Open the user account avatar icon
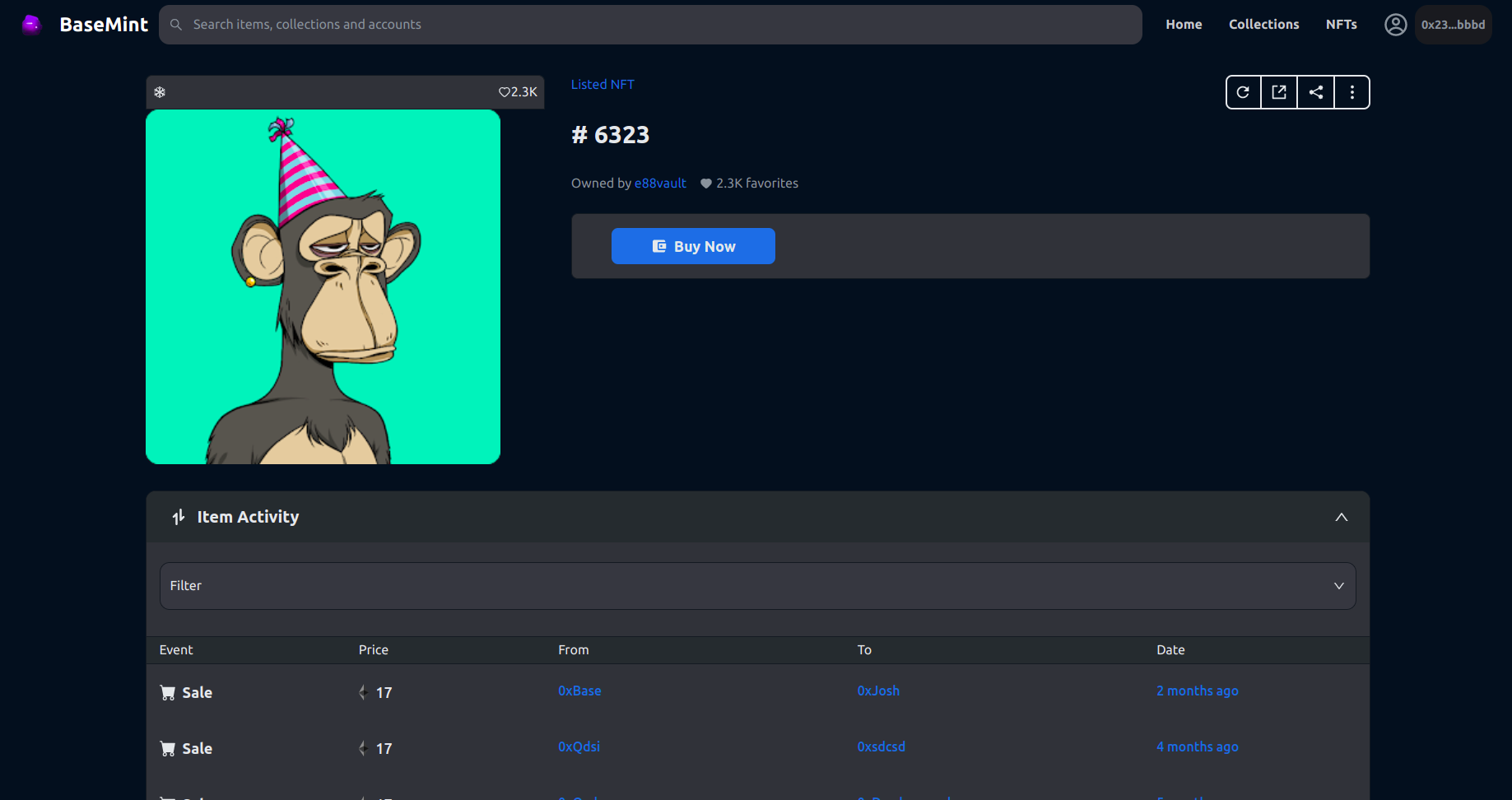 tap(1395, 25)
